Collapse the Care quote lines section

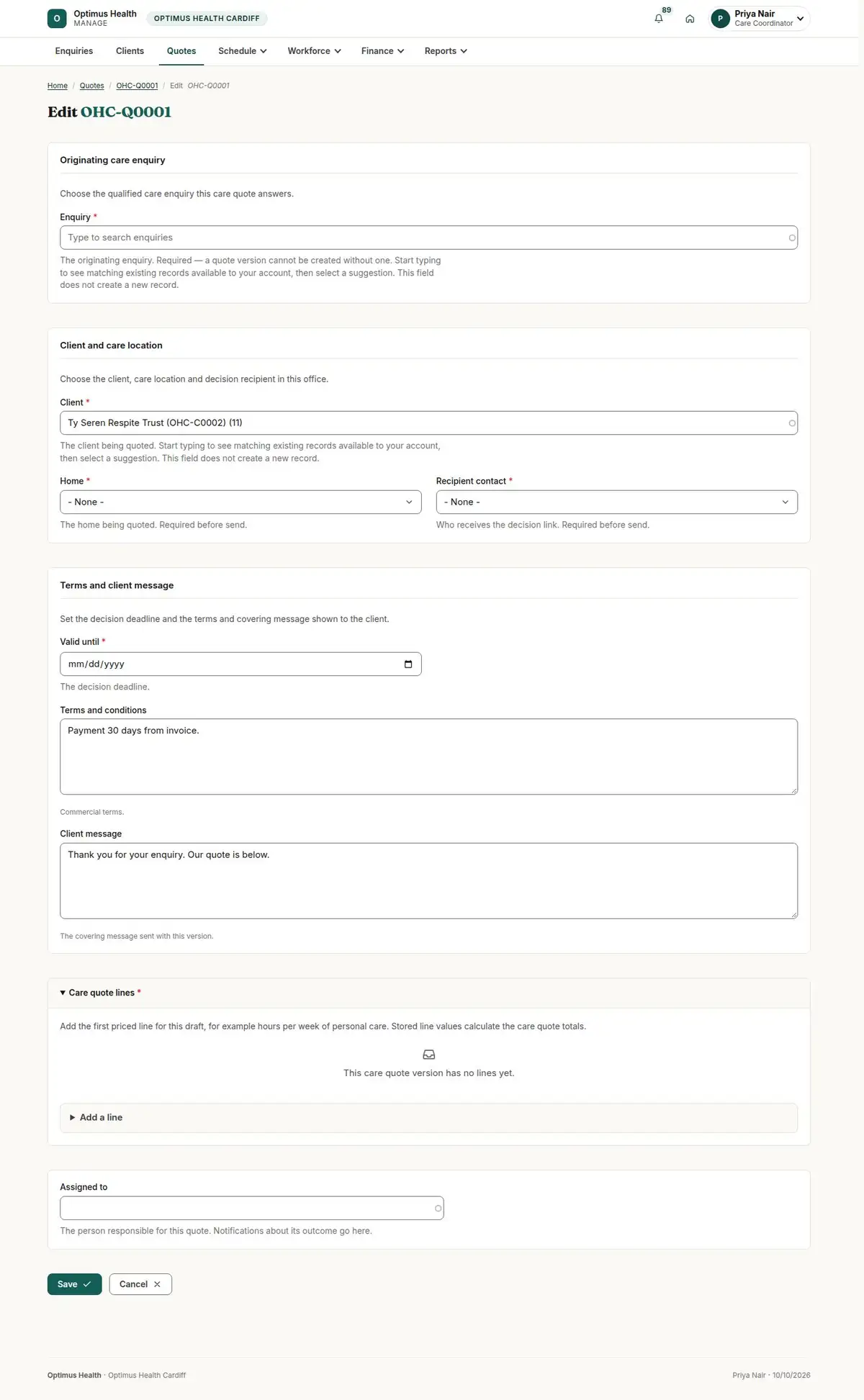100,993
